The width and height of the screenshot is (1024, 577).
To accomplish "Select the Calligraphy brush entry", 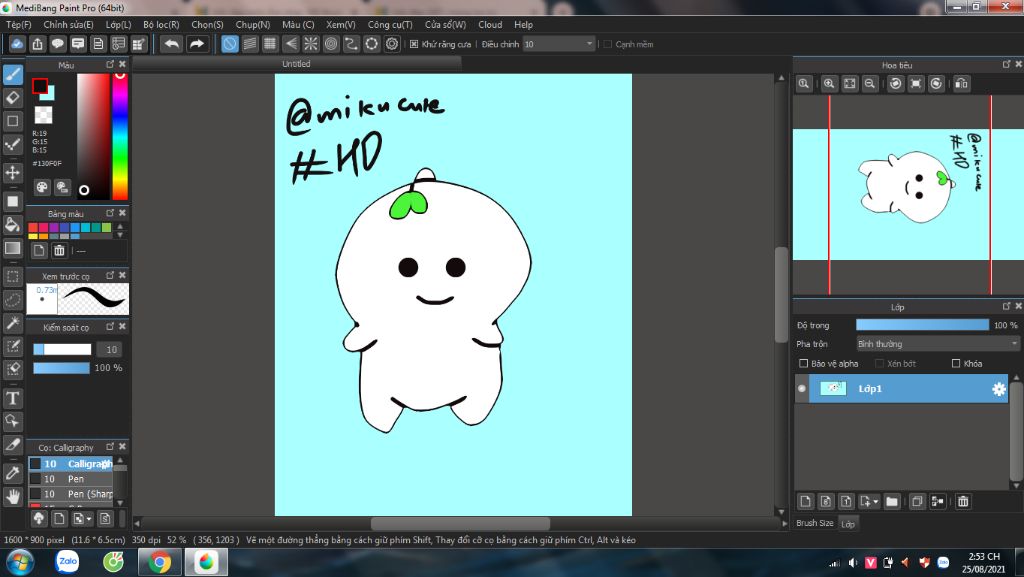I will coord(71,463).
